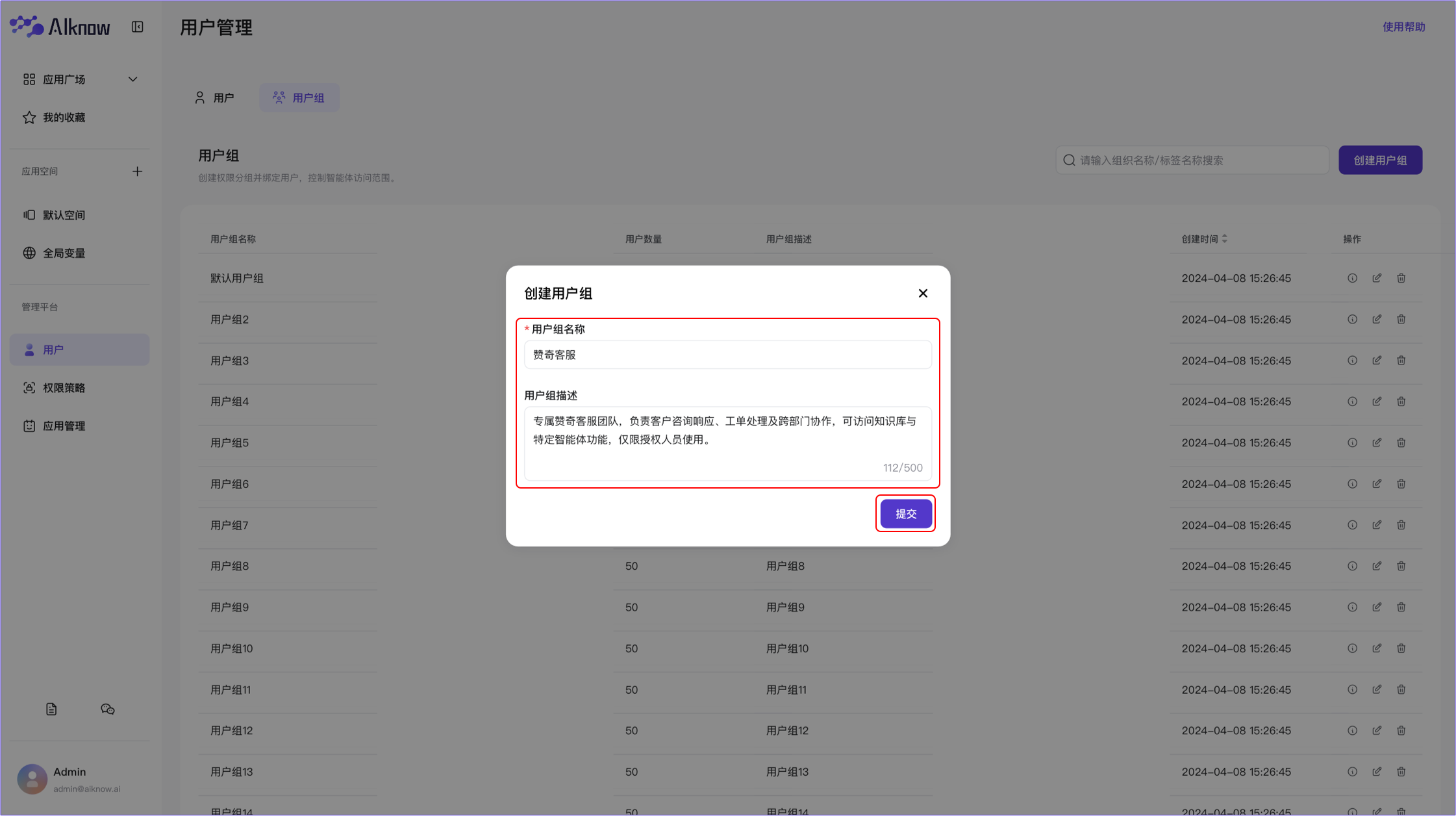The width and height of the screenshot is (1456, 816).
Task: Add a new 应用空间 with plus icon
Action: click(137, 171)
